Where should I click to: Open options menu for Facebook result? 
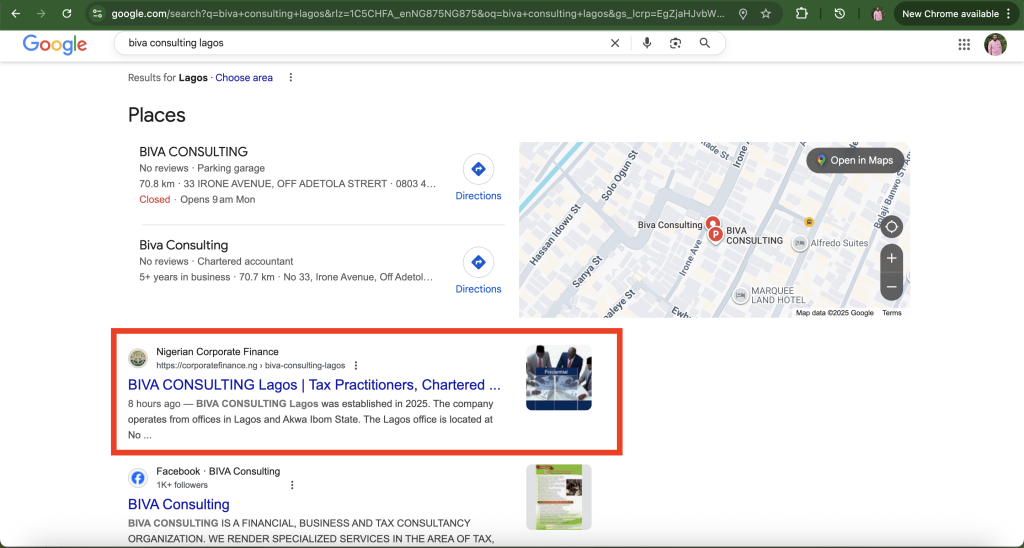click(292, 485)
